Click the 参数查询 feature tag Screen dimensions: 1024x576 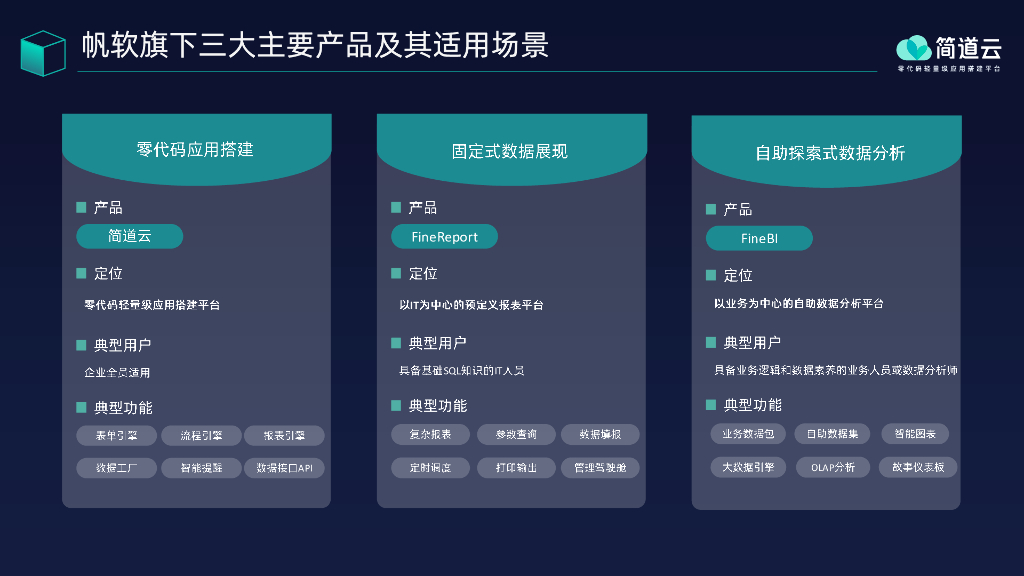[x=514, y=434]
